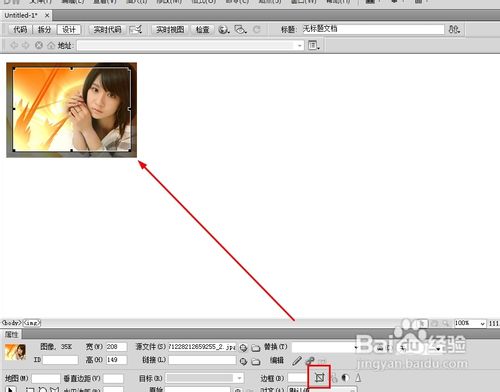Screen dimensions: 500x392
Task: Click the 源文件 source file field
Action: tap(202, 347)
